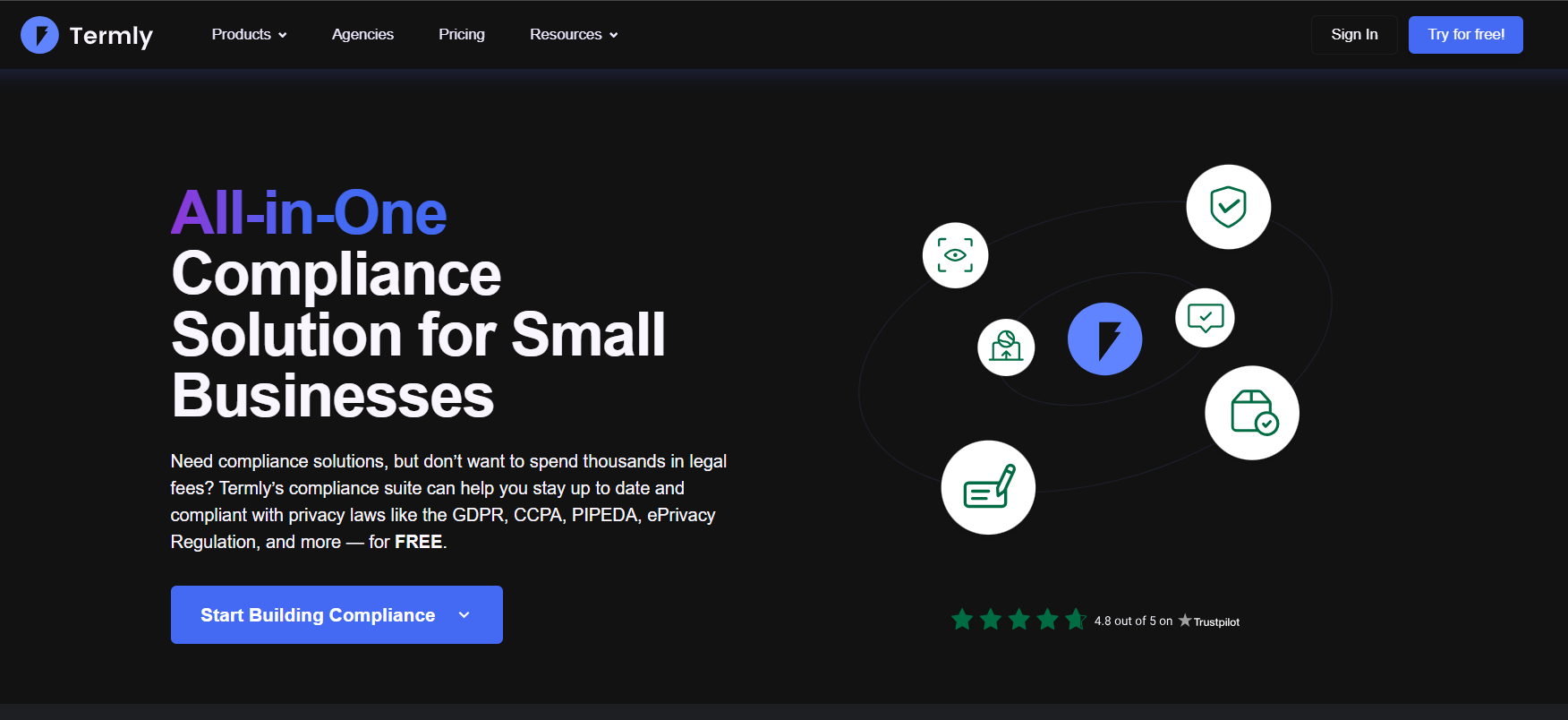Go to the Agencies page
Image resolution: width=1568 pixels, height=720 pixels.
click(362, 34)
